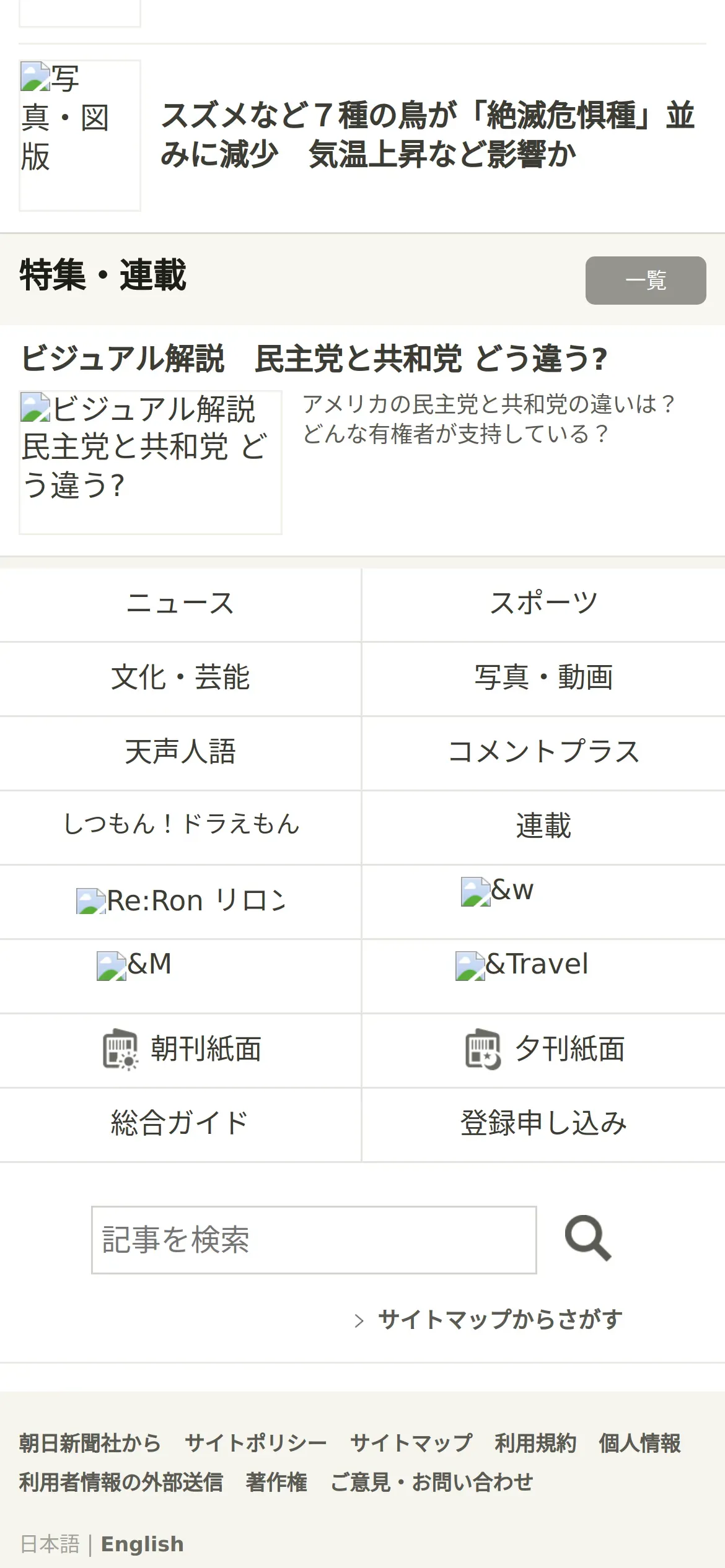Click the 一覧 button in 特集・連載
Screen dimensions: 725x1568
646,281
